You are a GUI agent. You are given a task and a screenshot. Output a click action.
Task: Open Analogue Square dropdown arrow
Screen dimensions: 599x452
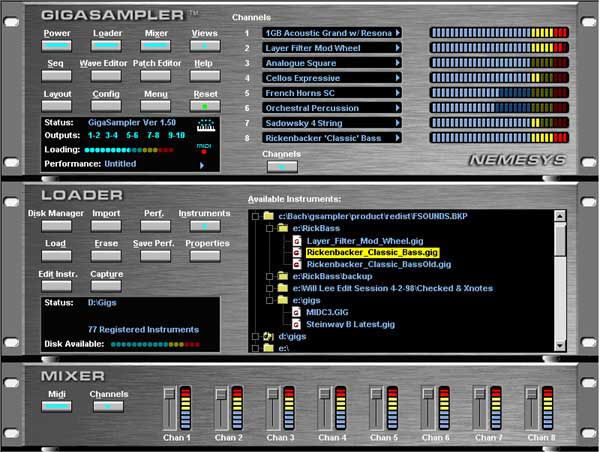point(397,63)
